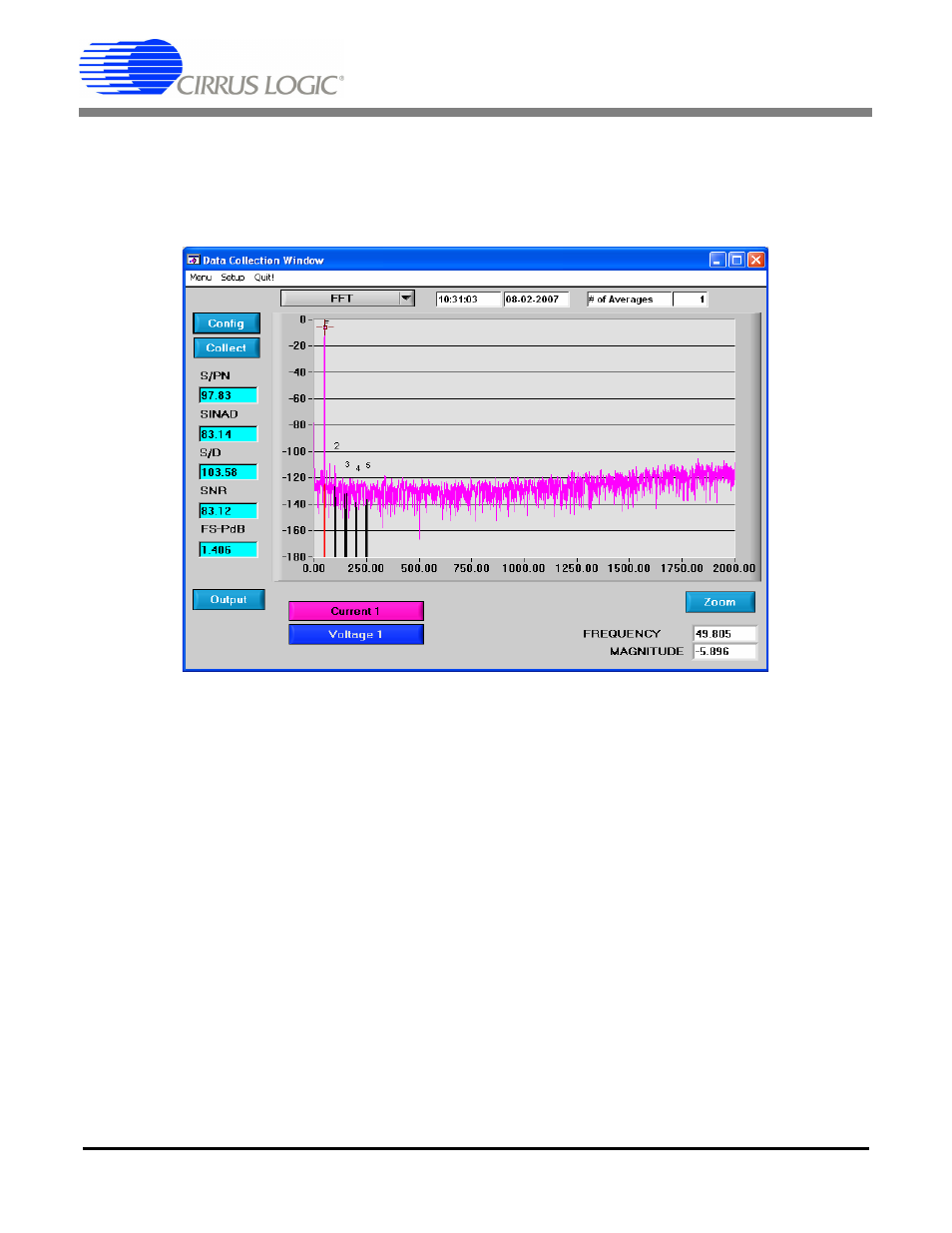Click the Collect button
The height and width of the screenshot is (1233, 952).
point(227,347)
